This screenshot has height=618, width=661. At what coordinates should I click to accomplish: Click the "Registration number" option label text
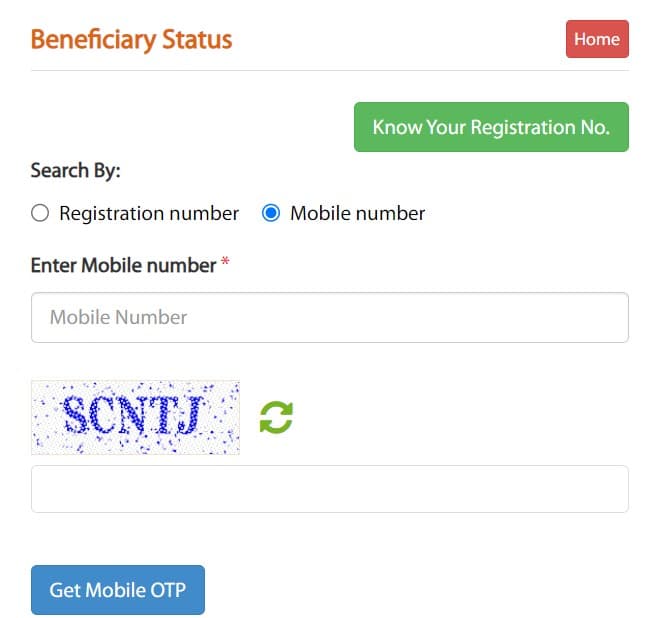click(149, 213)
